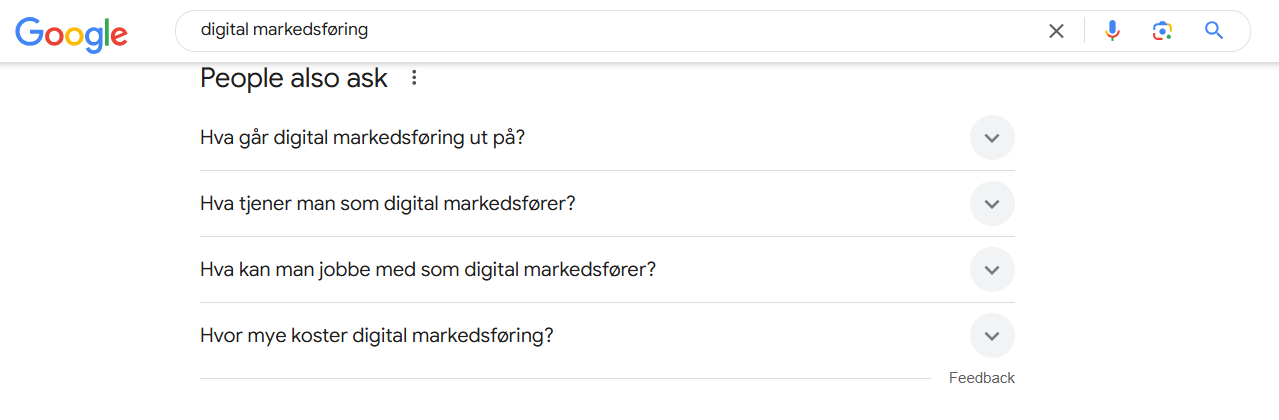Open question text "Hva går digital markedsføring ut på?"
1279x420 pixels.
click(x=362, y=137)
